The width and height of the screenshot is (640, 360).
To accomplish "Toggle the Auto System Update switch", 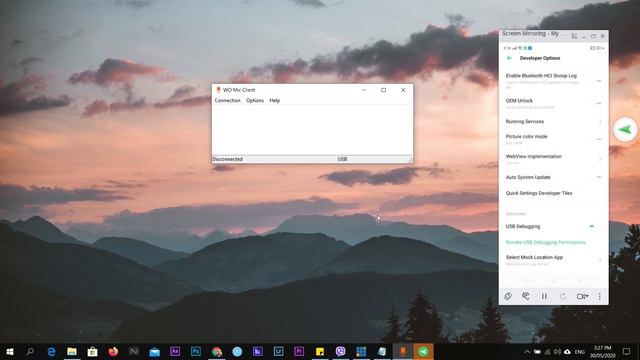I will click(x=599, y=177).
